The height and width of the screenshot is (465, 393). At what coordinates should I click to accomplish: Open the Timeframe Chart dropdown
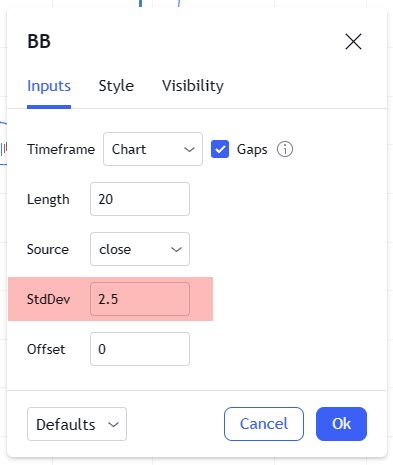(153, 149)
